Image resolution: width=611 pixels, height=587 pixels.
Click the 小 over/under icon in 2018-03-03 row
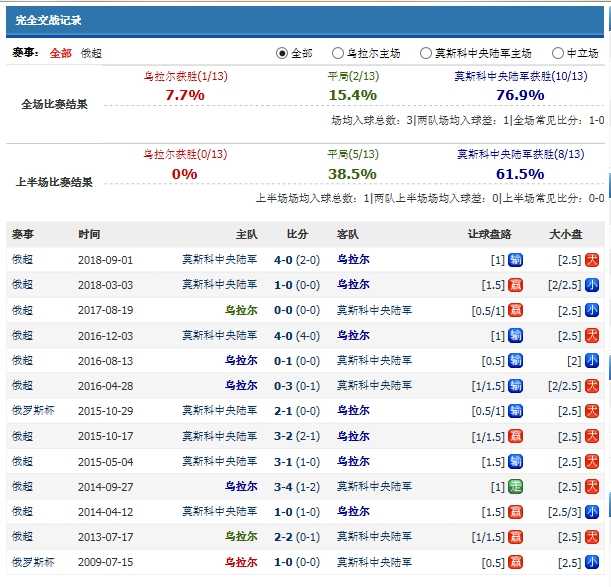(x=592, y=285)
